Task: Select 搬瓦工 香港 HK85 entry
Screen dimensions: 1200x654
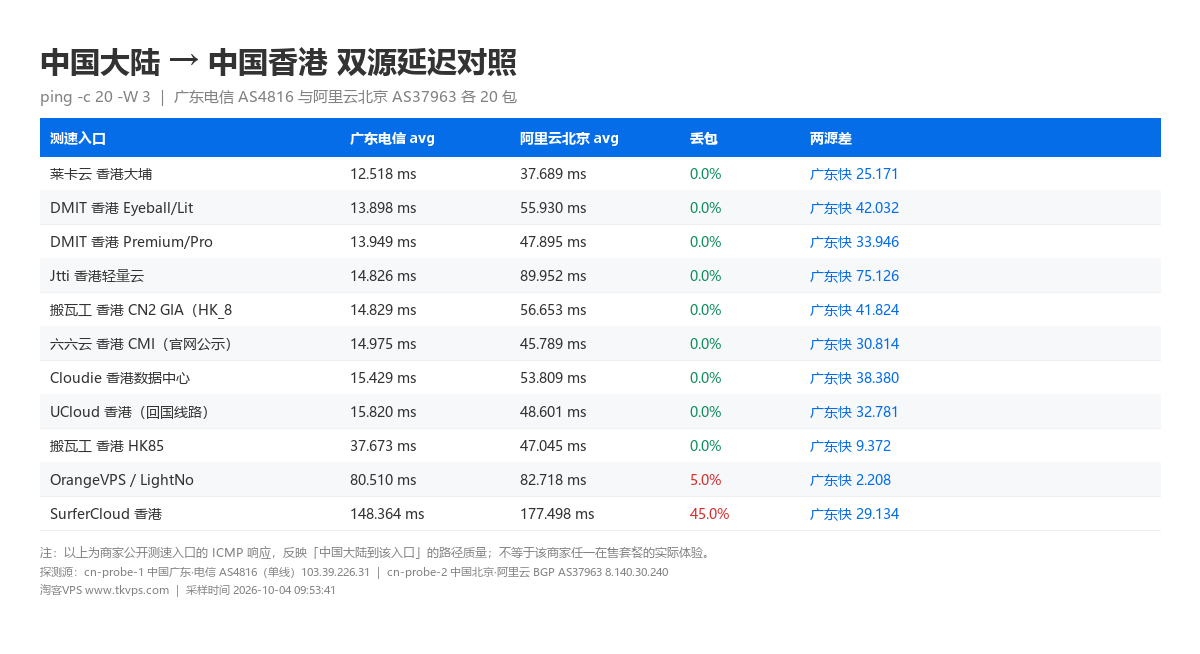Action: pyautogui.click(x=107, y=446)
